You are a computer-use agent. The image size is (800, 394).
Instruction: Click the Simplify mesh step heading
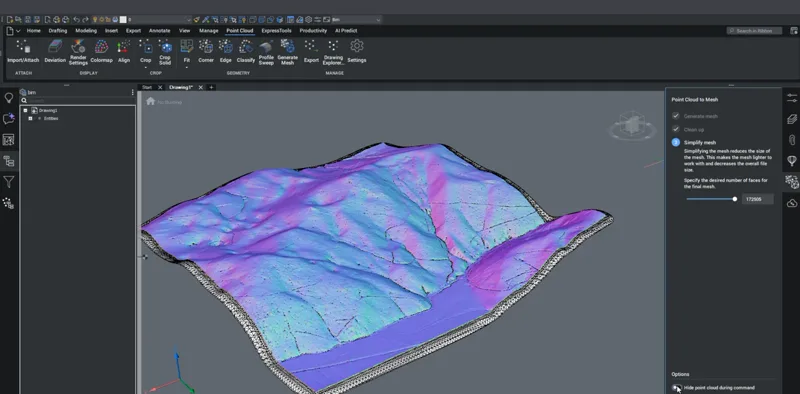tap(699, 142)
